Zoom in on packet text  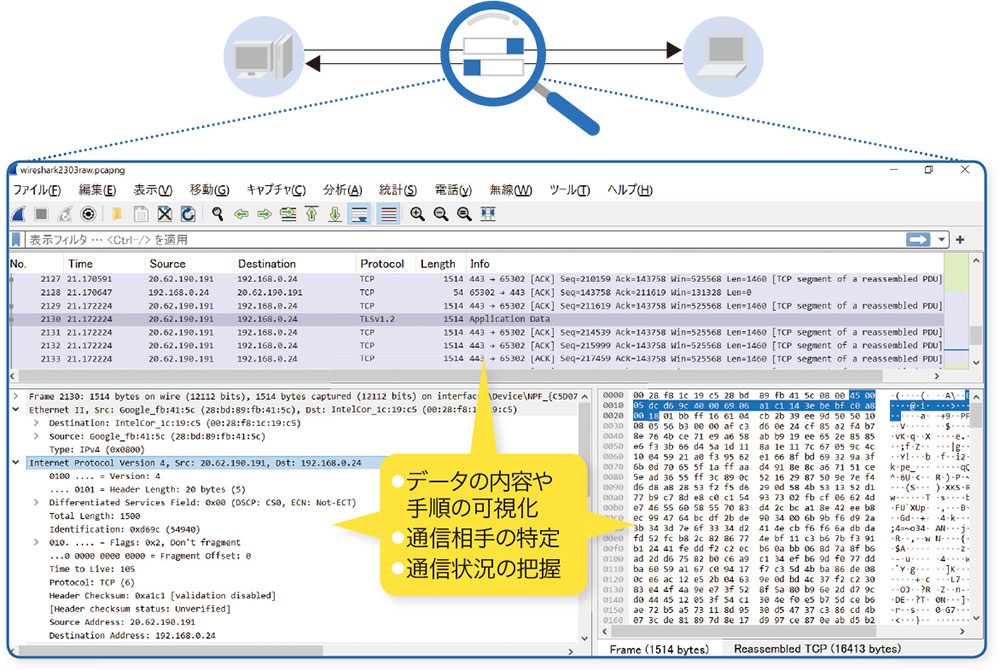[x=417, y=214]
